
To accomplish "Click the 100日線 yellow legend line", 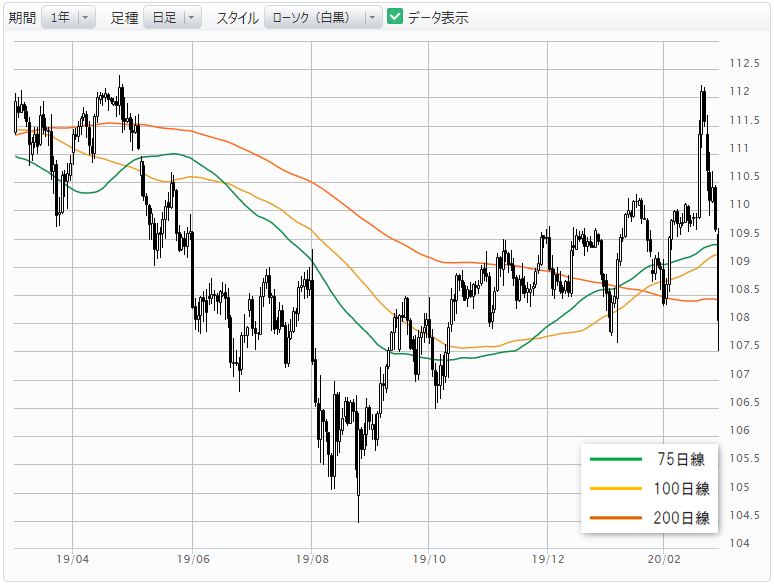I will pos(616,488).
